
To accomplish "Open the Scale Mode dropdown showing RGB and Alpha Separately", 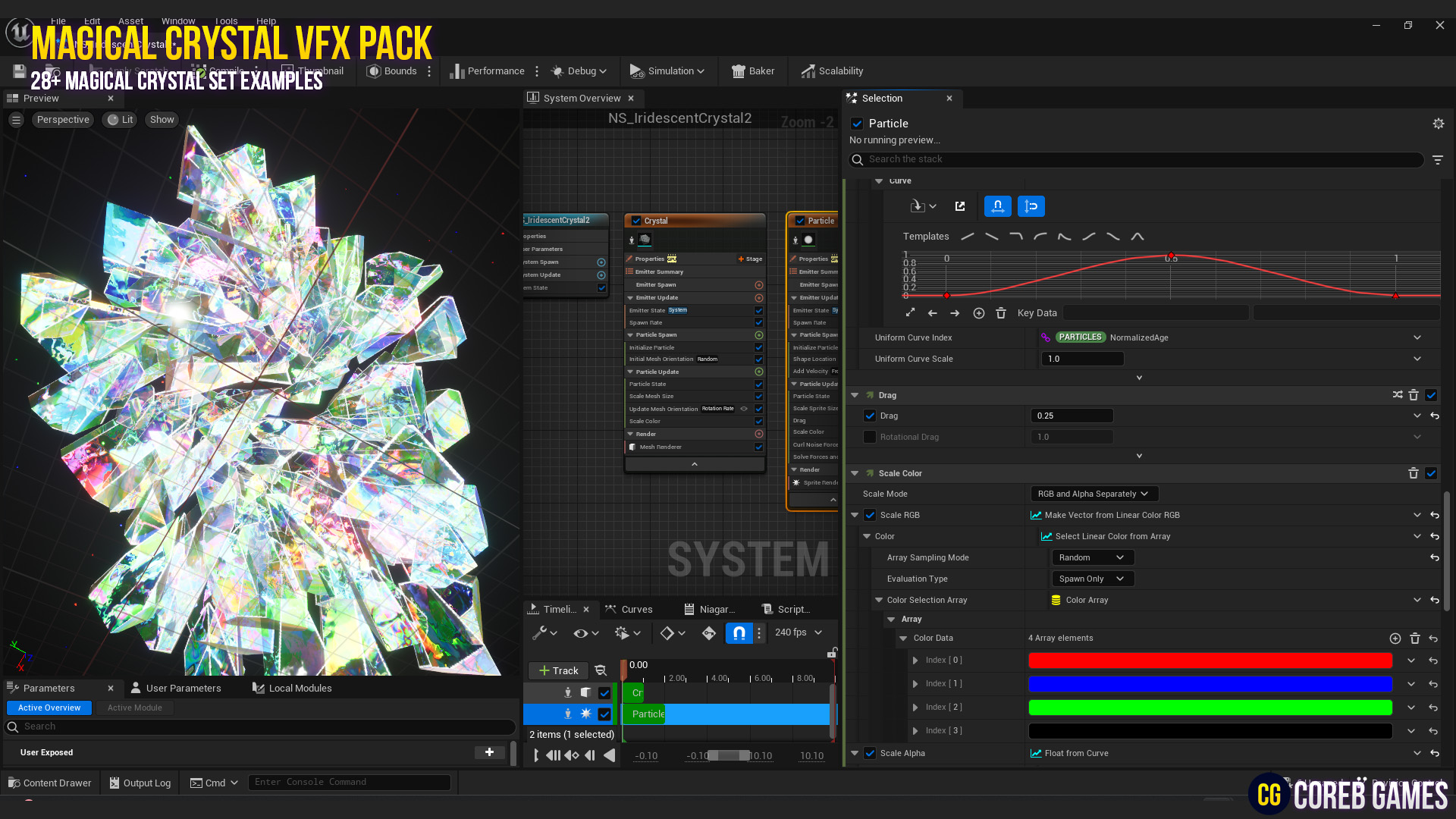I will [x=1094, y=493].
